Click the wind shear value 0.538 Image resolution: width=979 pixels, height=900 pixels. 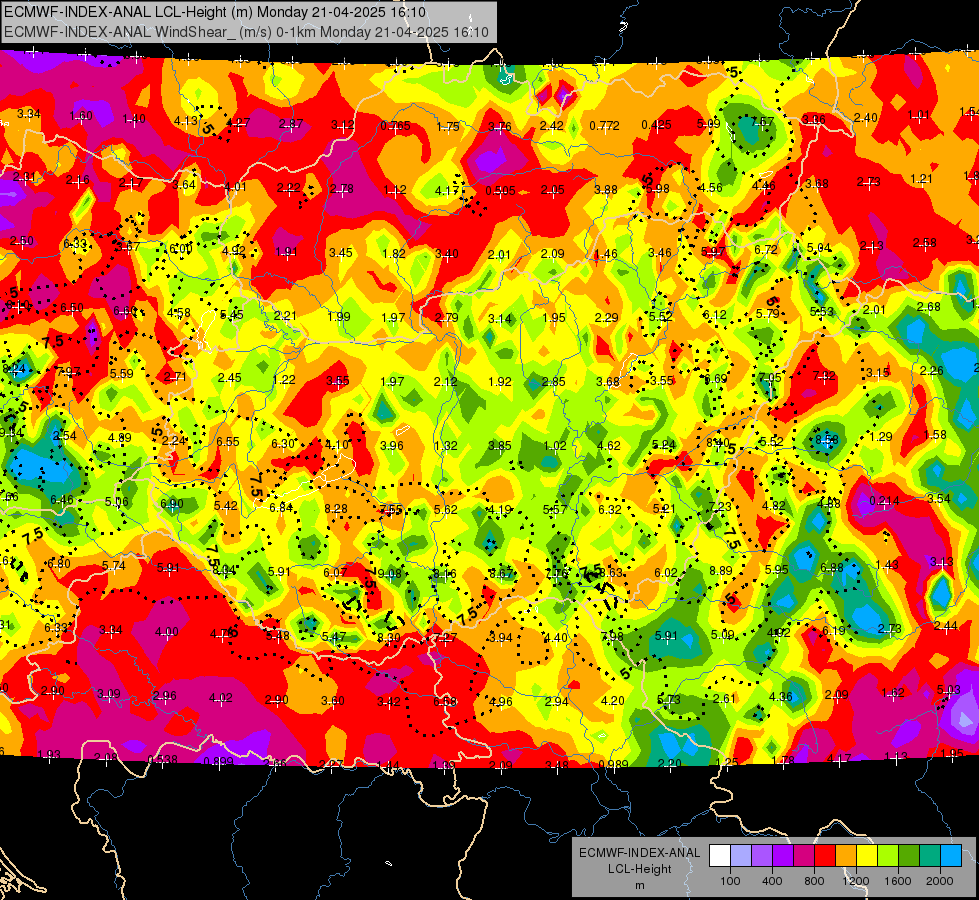click(162, 759)
